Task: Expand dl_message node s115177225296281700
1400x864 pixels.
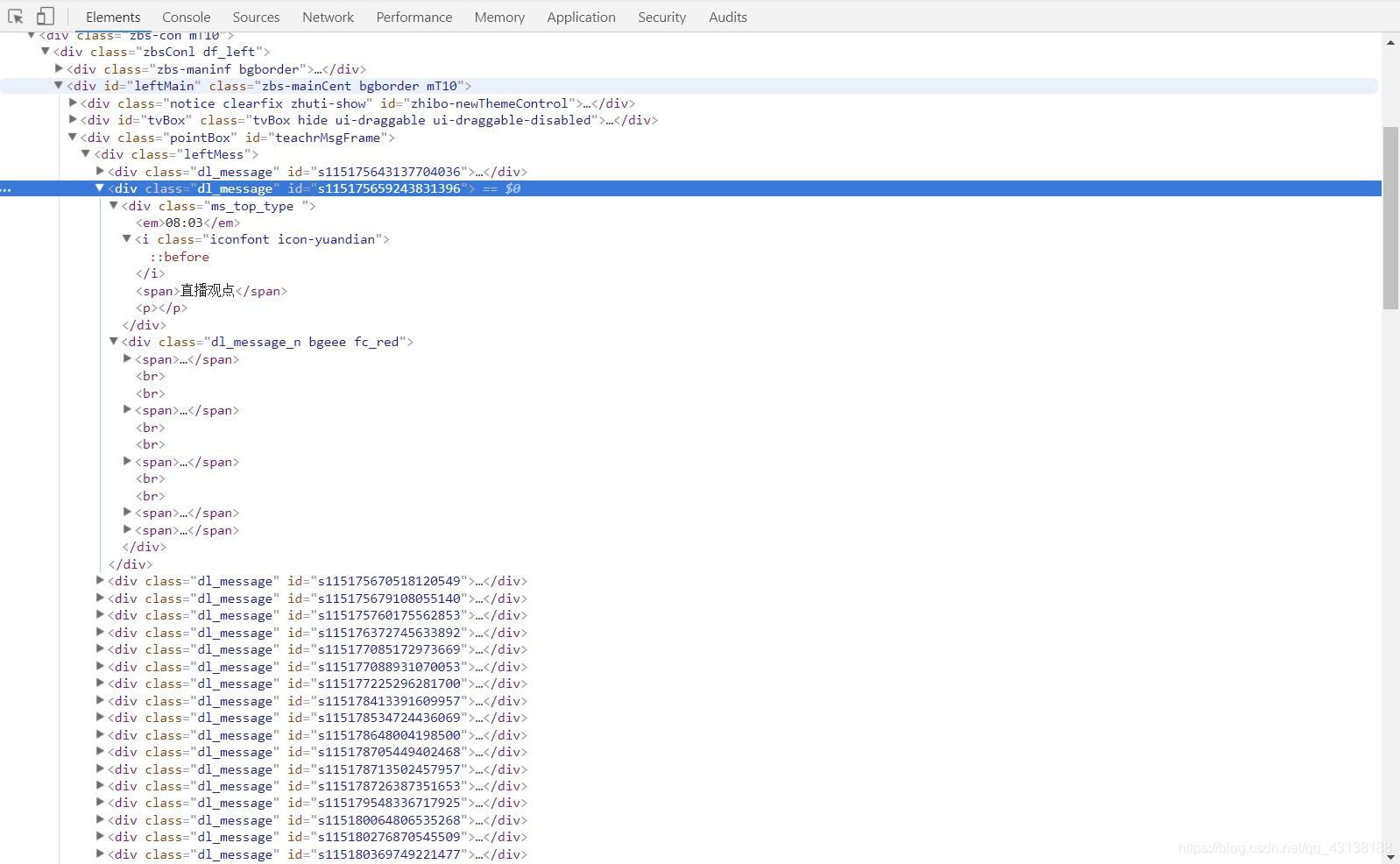Action: [100, 683]
